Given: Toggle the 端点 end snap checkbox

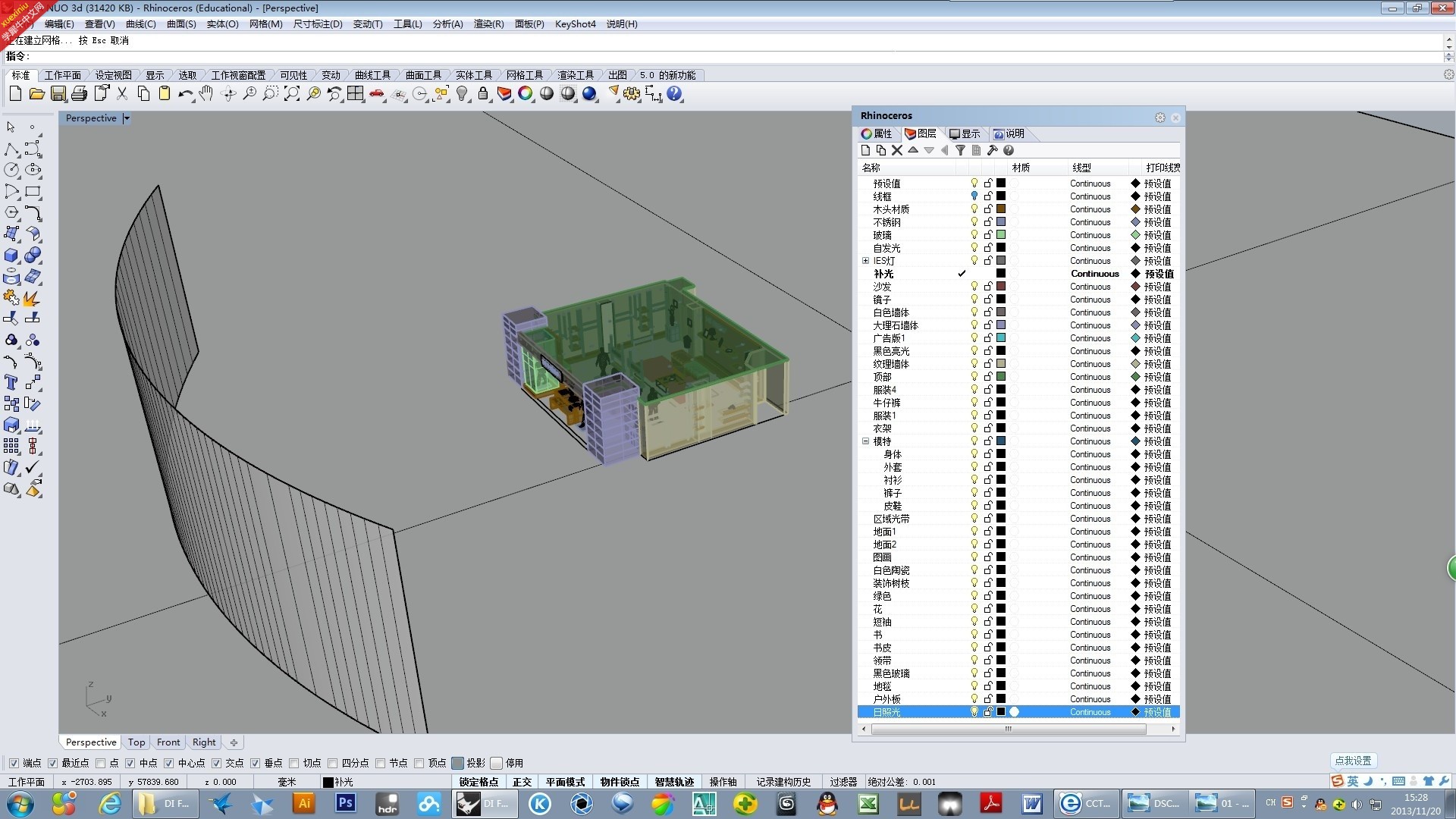Looking at the screenshot, I should (x=14, y=763).
